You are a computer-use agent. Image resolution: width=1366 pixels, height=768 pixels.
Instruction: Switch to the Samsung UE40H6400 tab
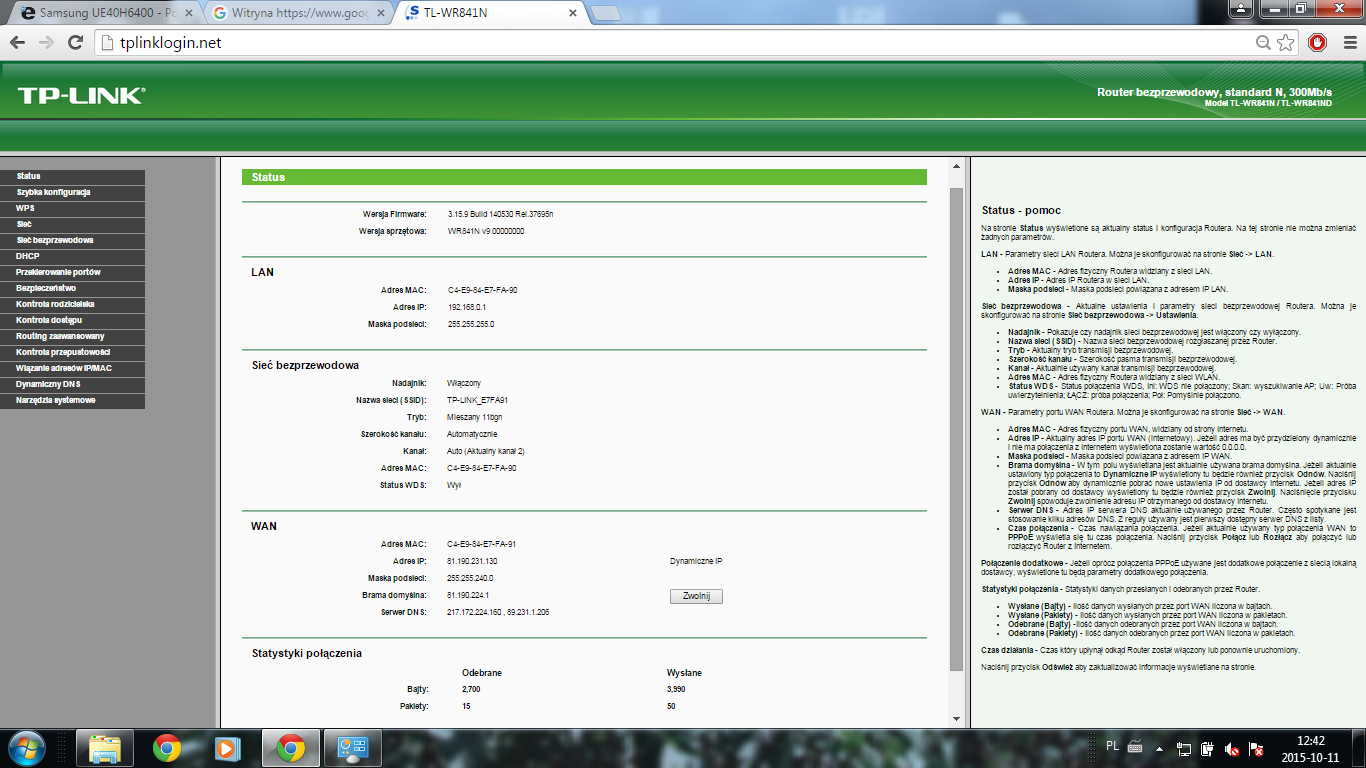point(104,14)
